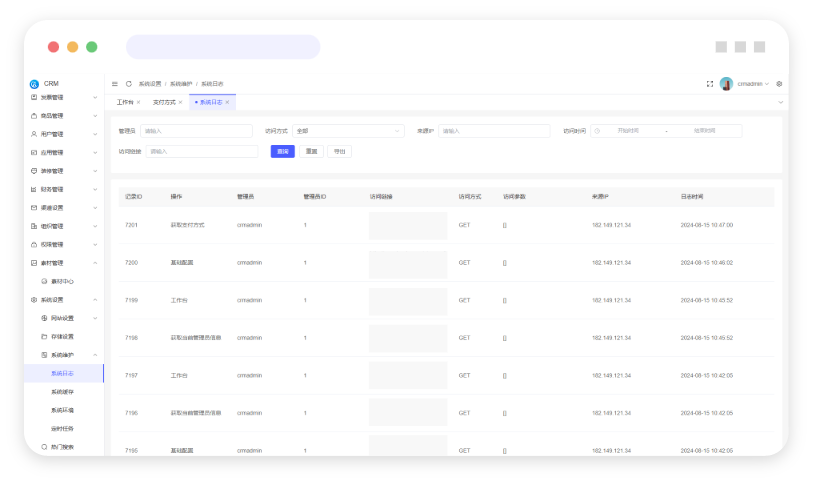Screen dimensions: 813x484
Task: Click the GET method cell in row 7197
Action: 464,376
